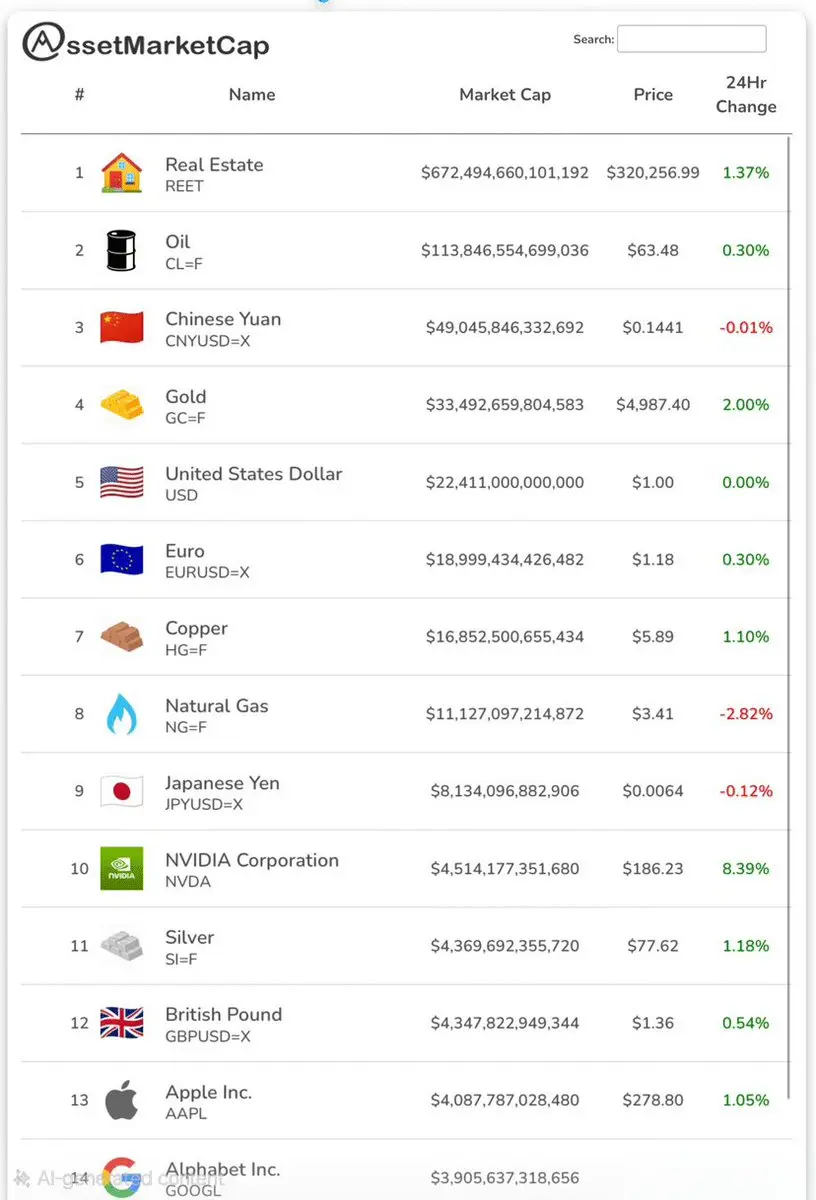Click the Chinese Yuan flag icon

(122, 327)
